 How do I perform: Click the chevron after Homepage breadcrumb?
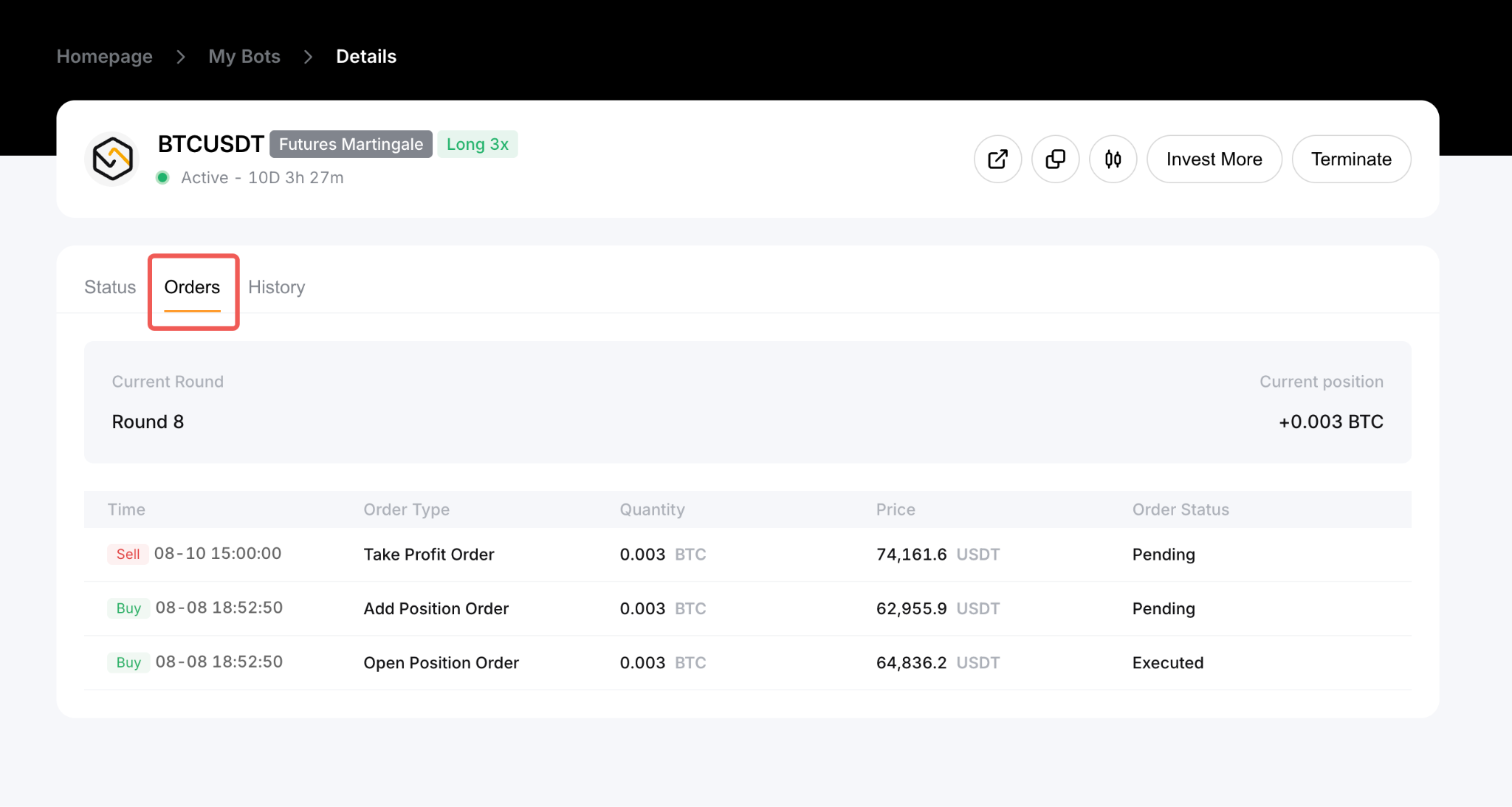coord(180,57)
